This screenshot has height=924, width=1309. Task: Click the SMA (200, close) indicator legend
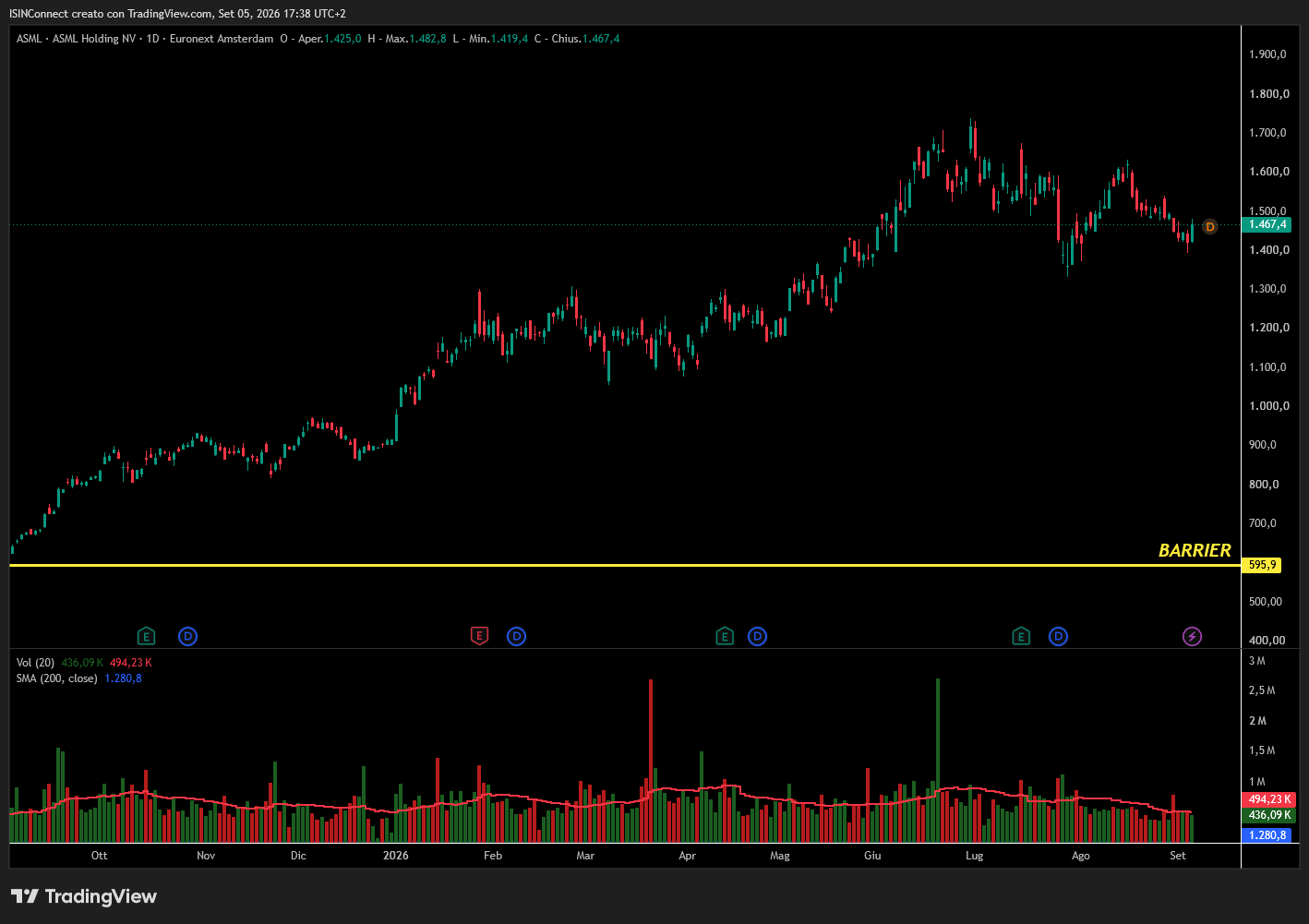pos(56,678)
